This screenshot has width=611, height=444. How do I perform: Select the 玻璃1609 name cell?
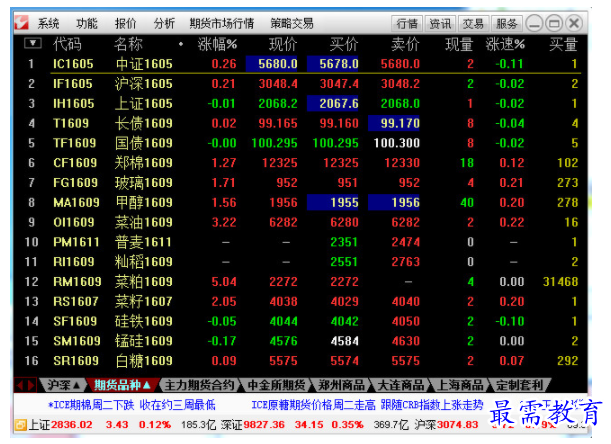click(x=144, y=183)
